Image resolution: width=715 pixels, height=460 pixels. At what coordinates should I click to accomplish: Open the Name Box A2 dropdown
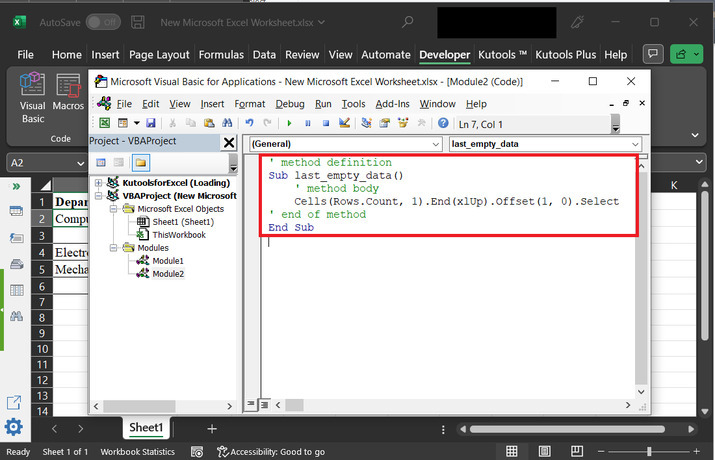[x=81, y=163]
